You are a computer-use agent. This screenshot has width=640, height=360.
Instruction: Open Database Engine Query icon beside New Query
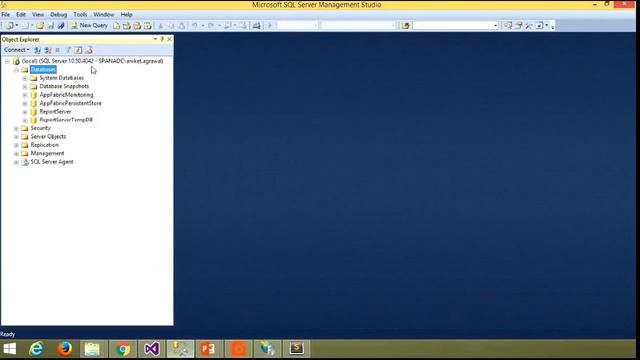pyautogui.click(x=116, y=26)
